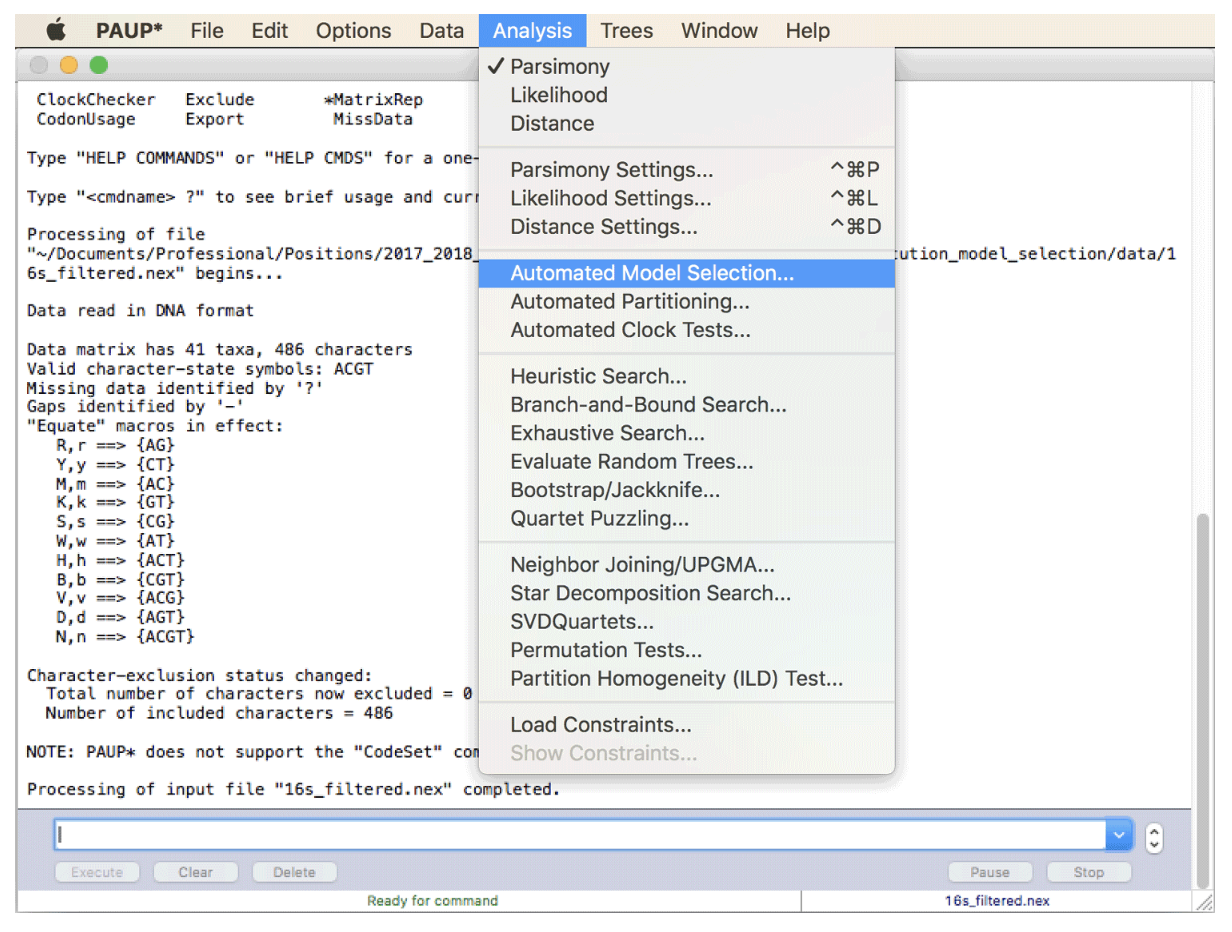This screenshot has height=932, width=1232.
Task: Choose Automated Model Selection
Action: tap(652, 273)
